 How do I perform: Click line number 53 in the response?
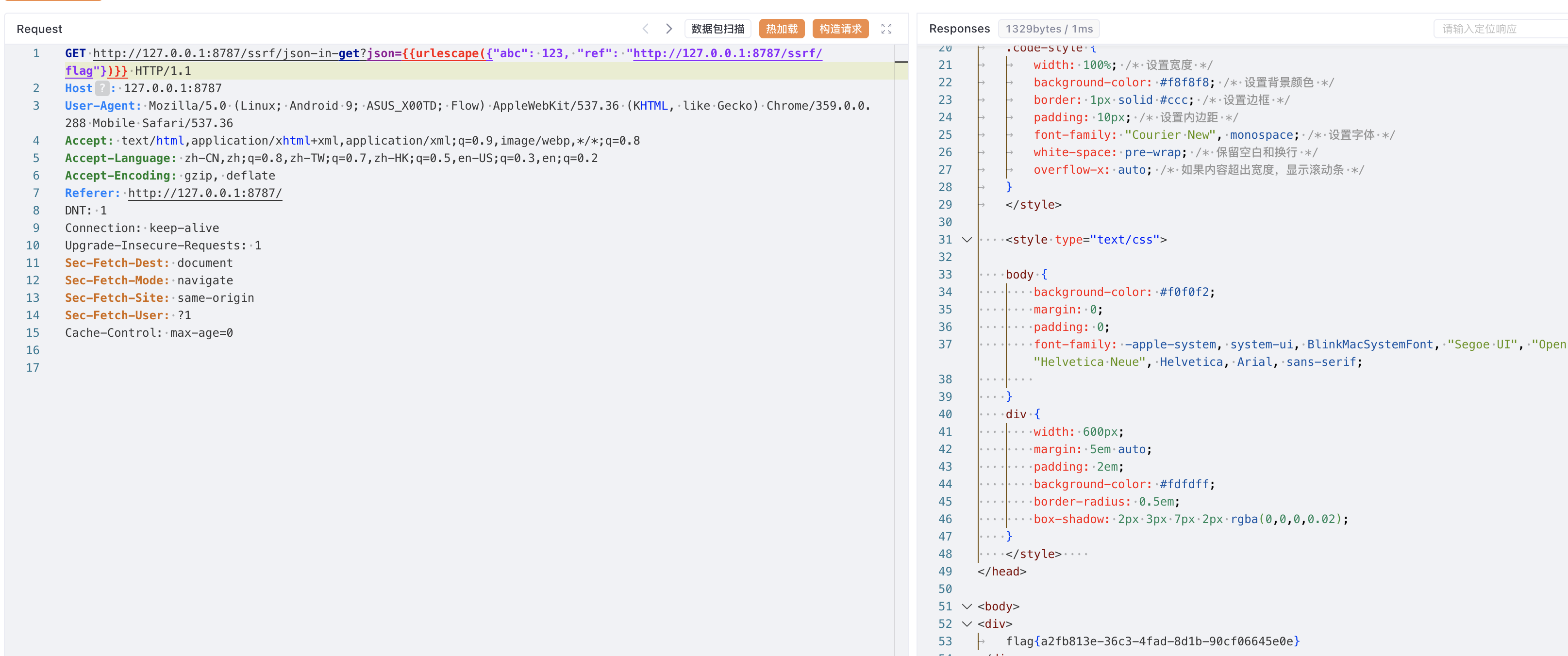tap(945, 641)
